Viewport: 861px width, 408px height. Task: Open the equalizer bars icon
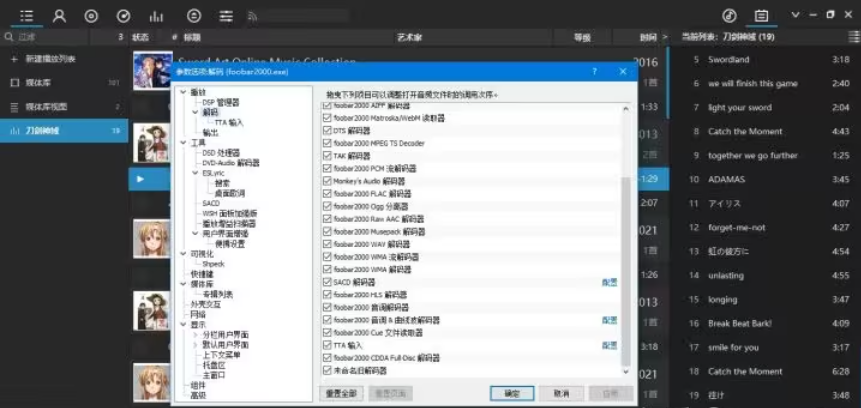pyautogui.click(x=156, y=16)
